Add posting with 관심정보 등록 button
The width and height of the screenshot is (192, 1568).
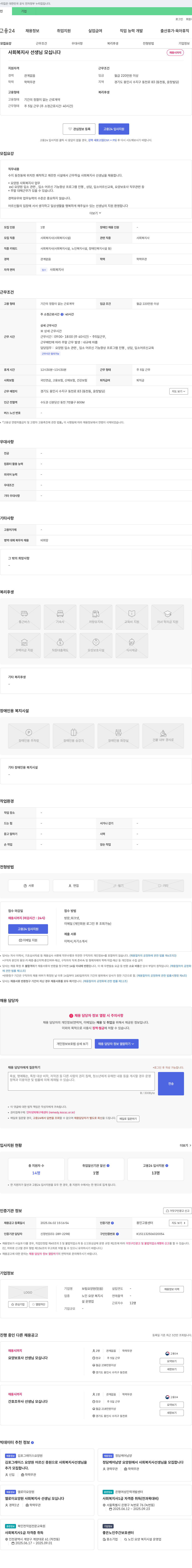pyautogui.click(x=79, y=129)
